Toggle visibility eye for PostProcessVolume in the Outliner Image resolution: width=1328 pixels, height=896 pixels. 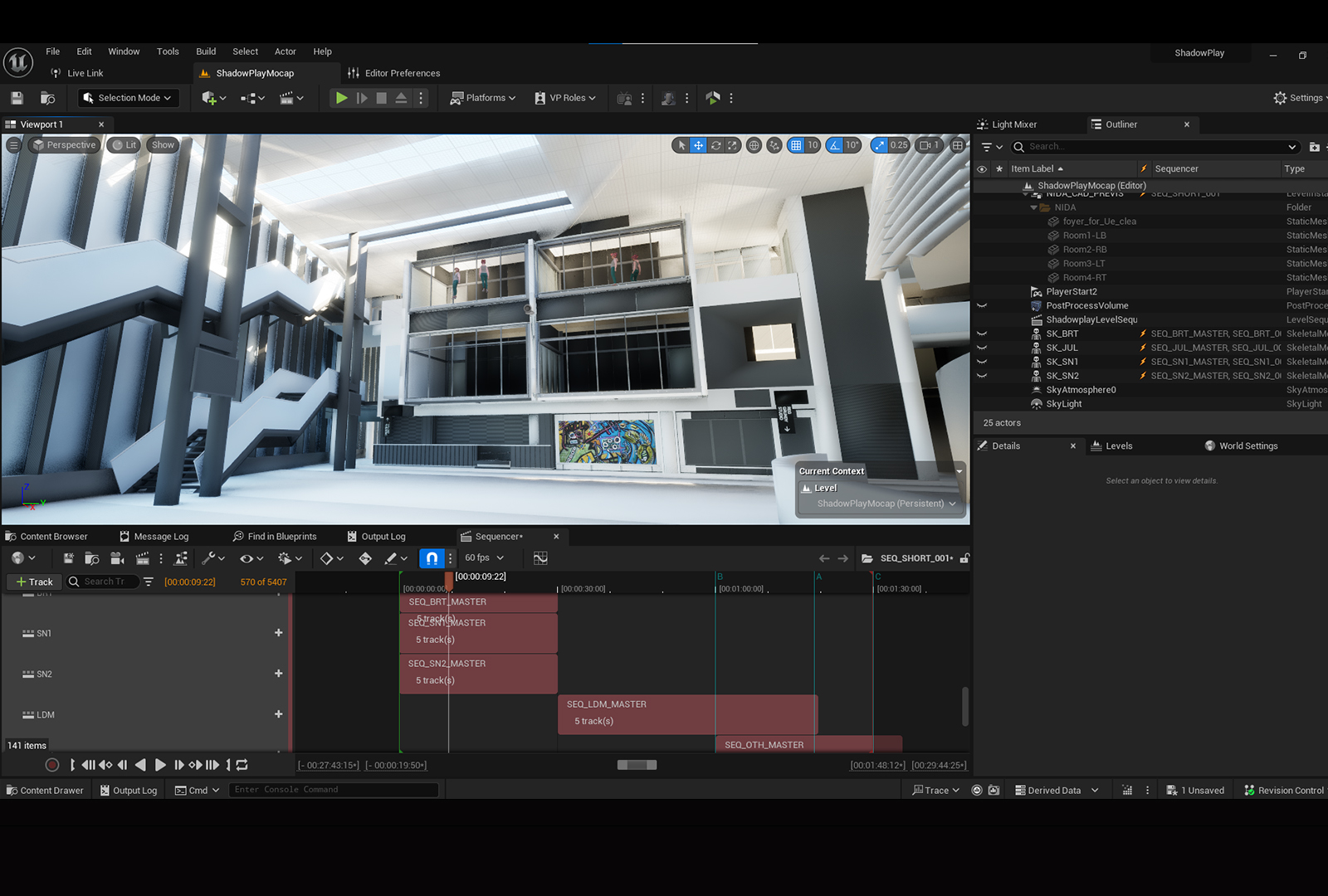[982, 305]
